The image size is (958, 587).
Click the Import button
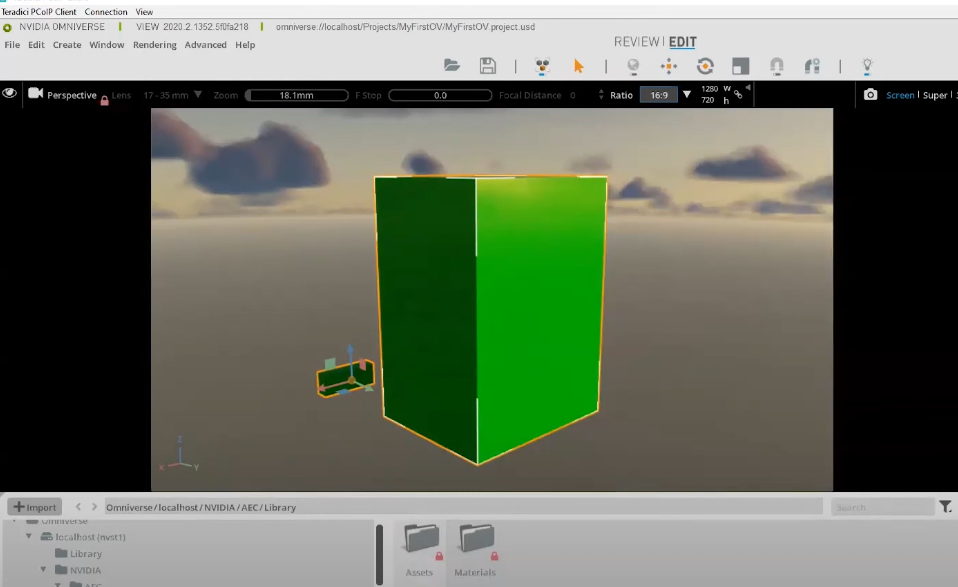point(35,507)
